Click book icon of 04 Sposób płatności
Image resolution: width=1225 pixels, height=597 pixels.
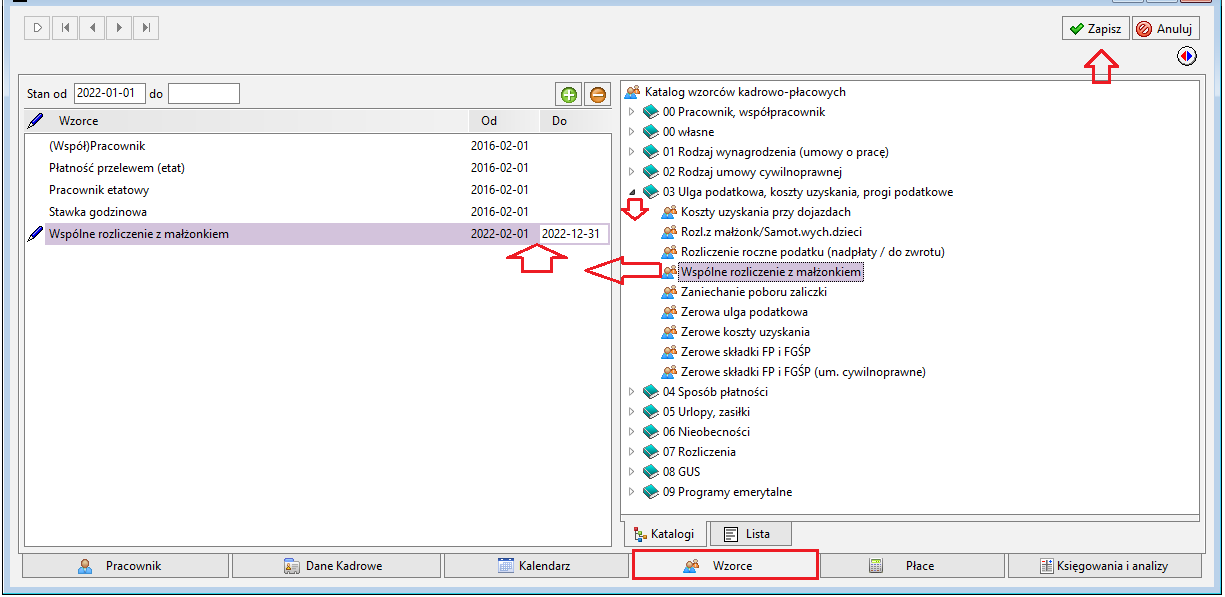coord(650,392)
